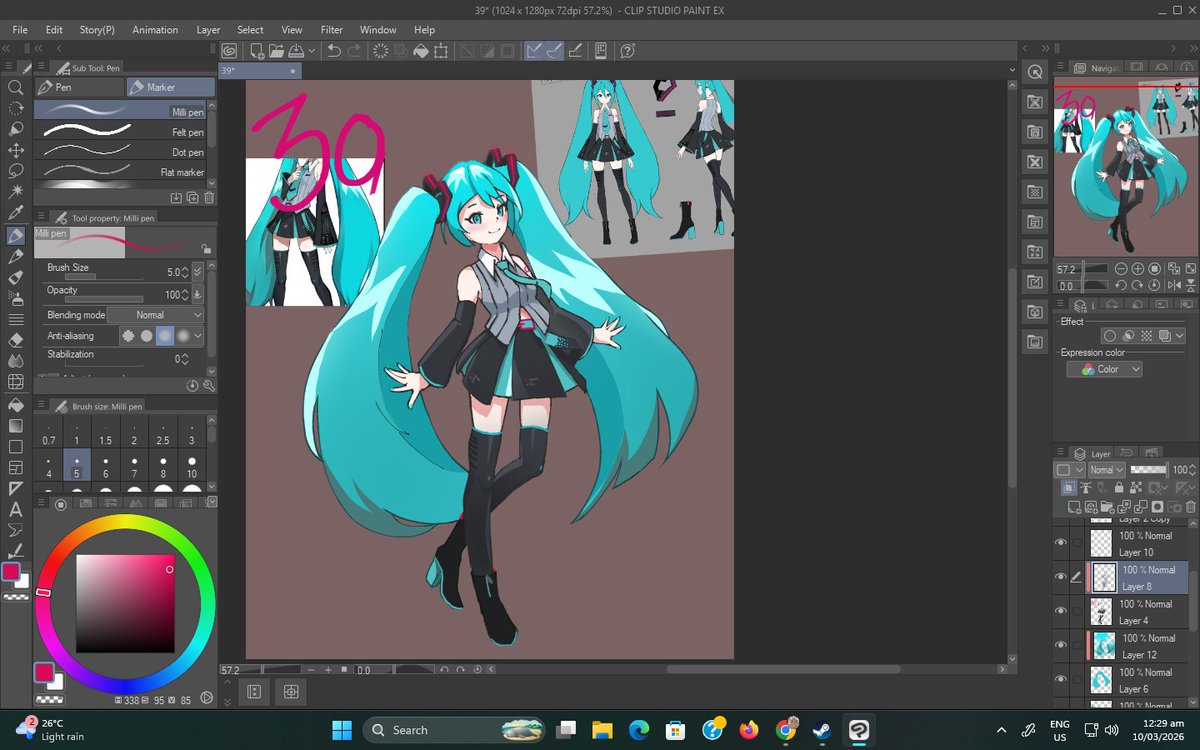This screenshot has width=1200, height=750.
Task: Select the Lasso selection tool
Action: tap(16, 171)
